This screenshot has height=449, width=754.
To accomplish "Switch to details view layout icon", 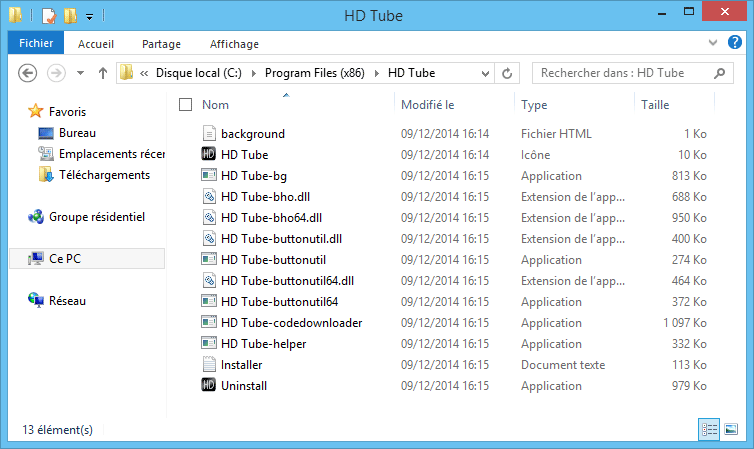I will point(709,429).
